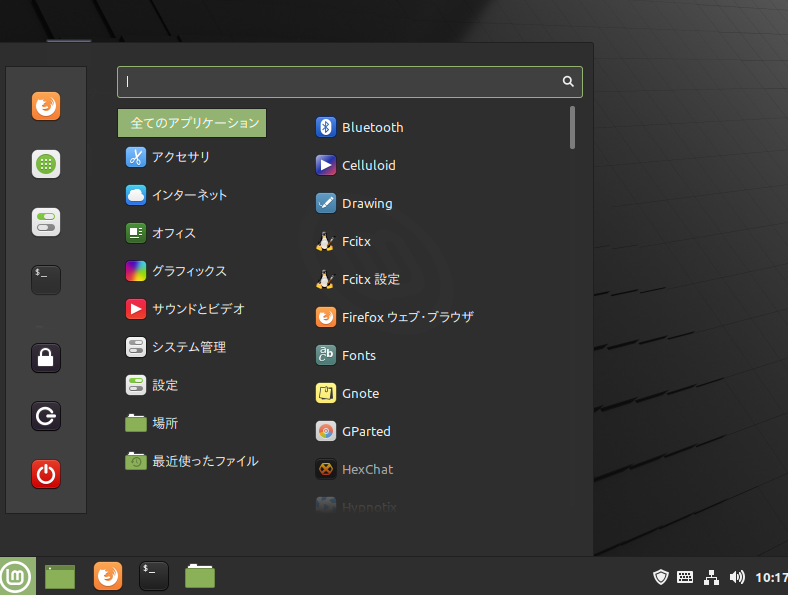Click the sound volume tray icon
The image size is (788, 595).
click(x=737, y=577)
